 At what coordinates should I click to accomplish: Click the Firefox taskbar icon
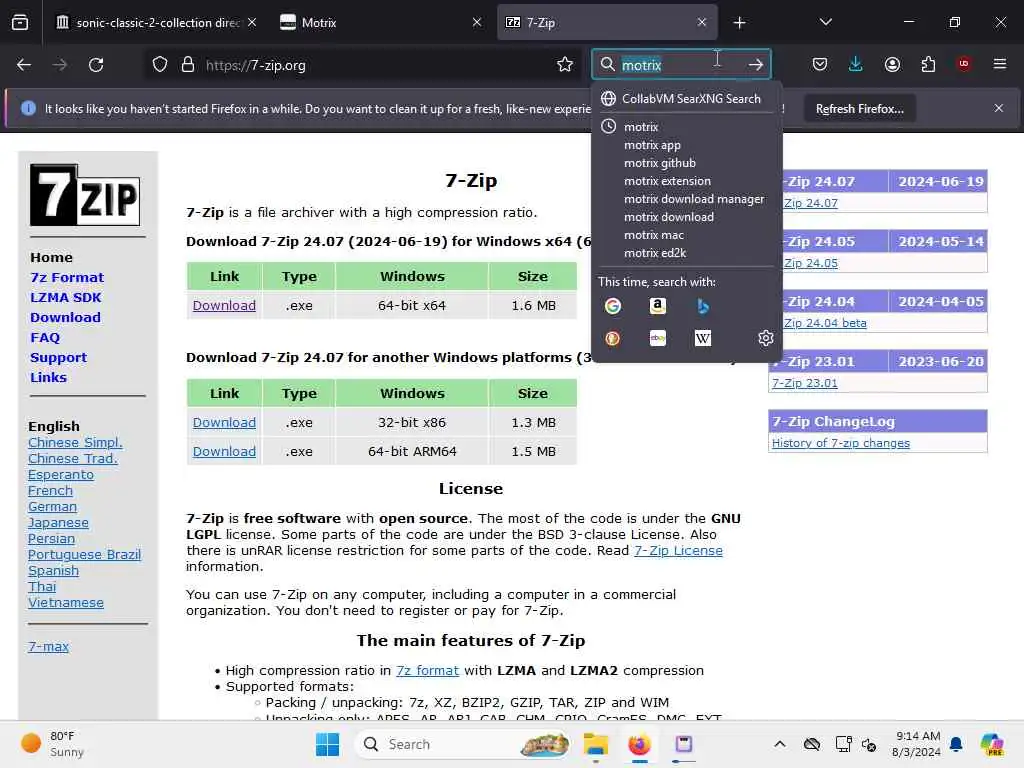(x=639, y=744)
